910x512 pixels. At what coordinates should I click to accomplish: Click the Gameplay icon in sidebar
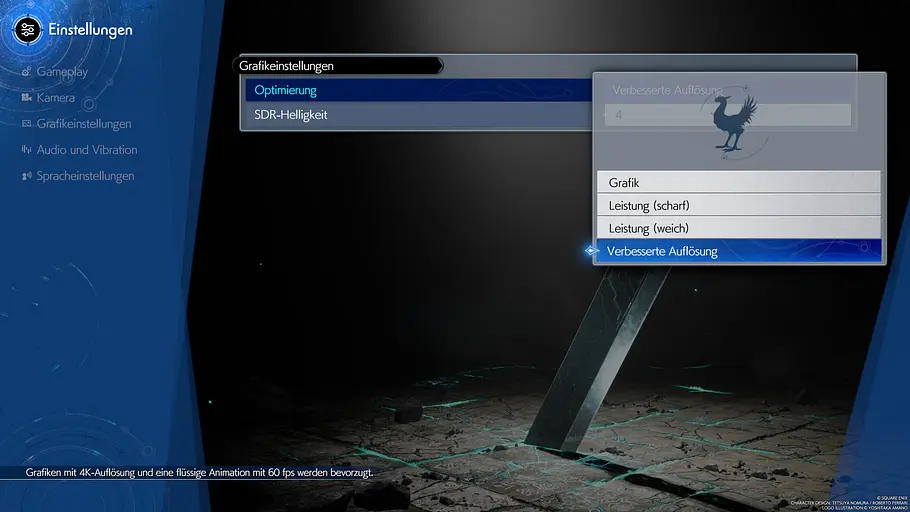click(26, 72)
